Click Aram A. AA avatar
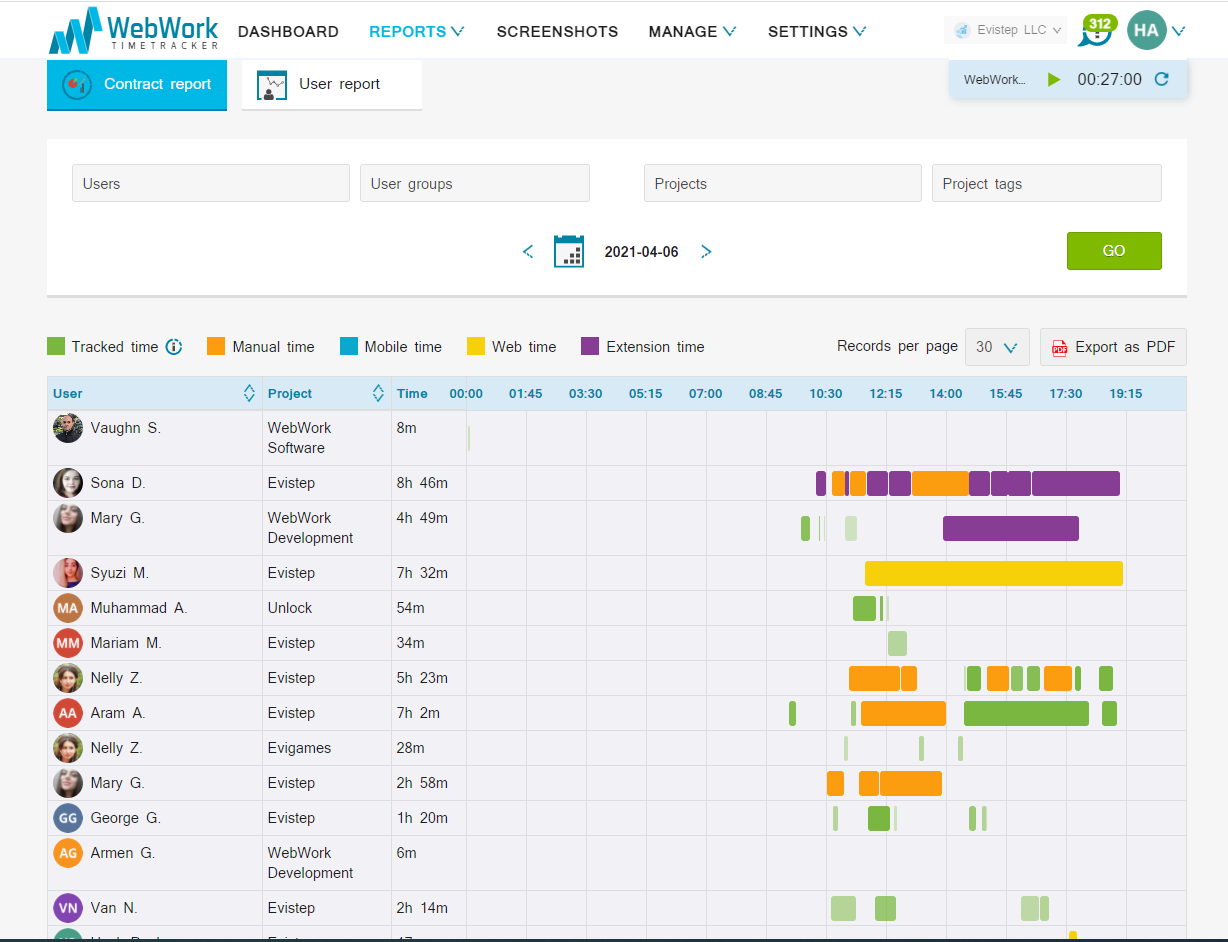 click(x=68, y=713)
